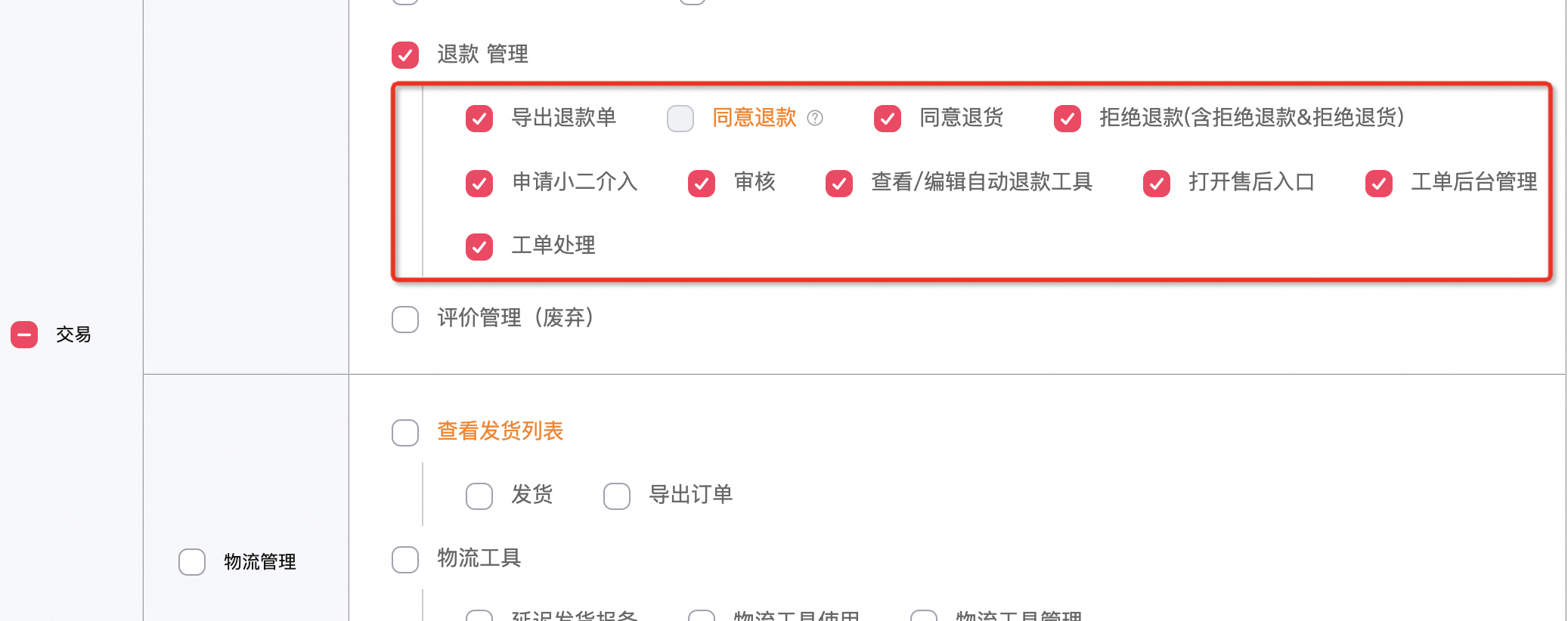Uncheck the 退款 管理 checkbox

[405, 54]
